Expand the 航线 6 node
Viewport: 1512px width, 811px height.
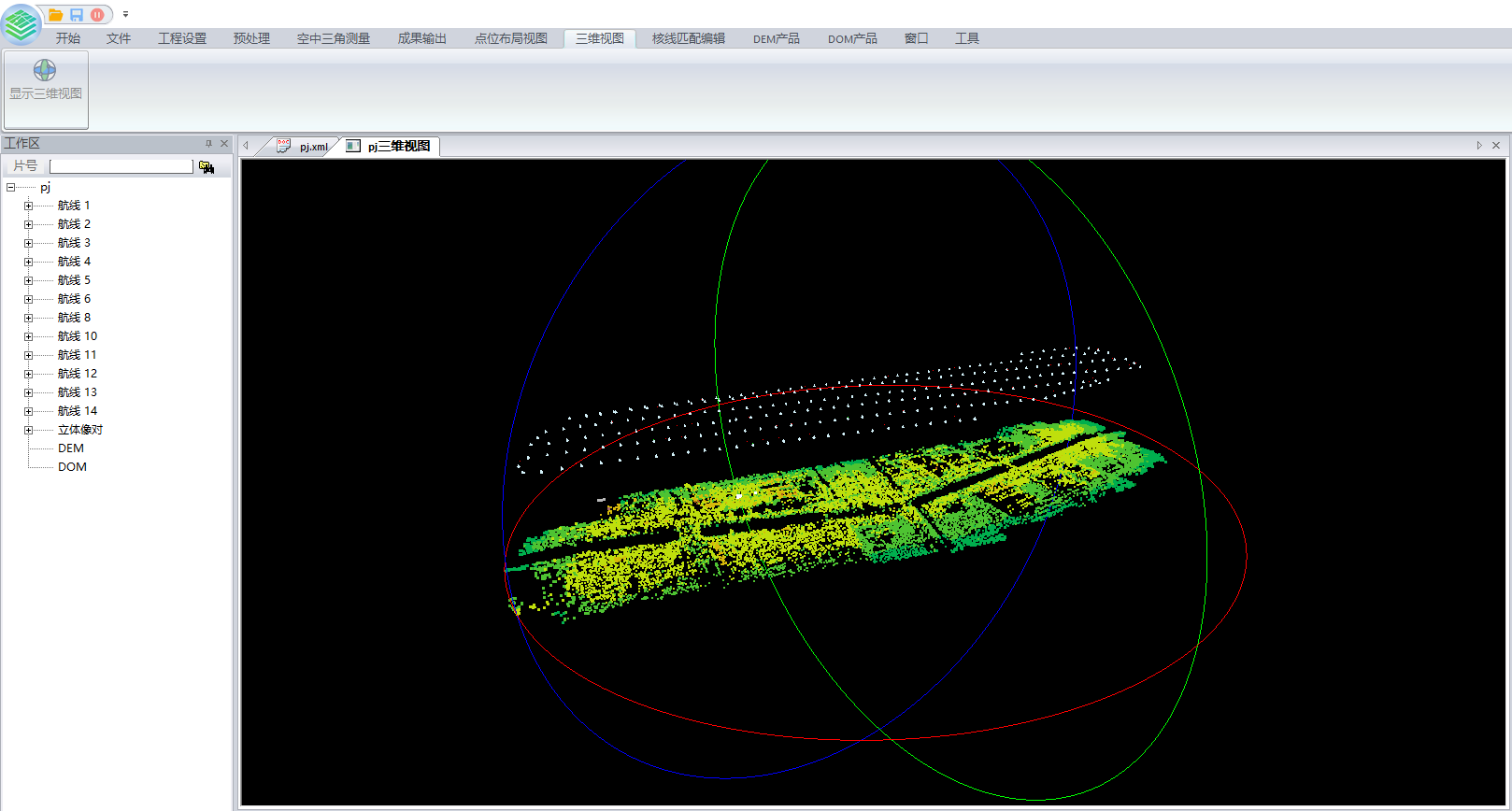click(x=28, y=299)
